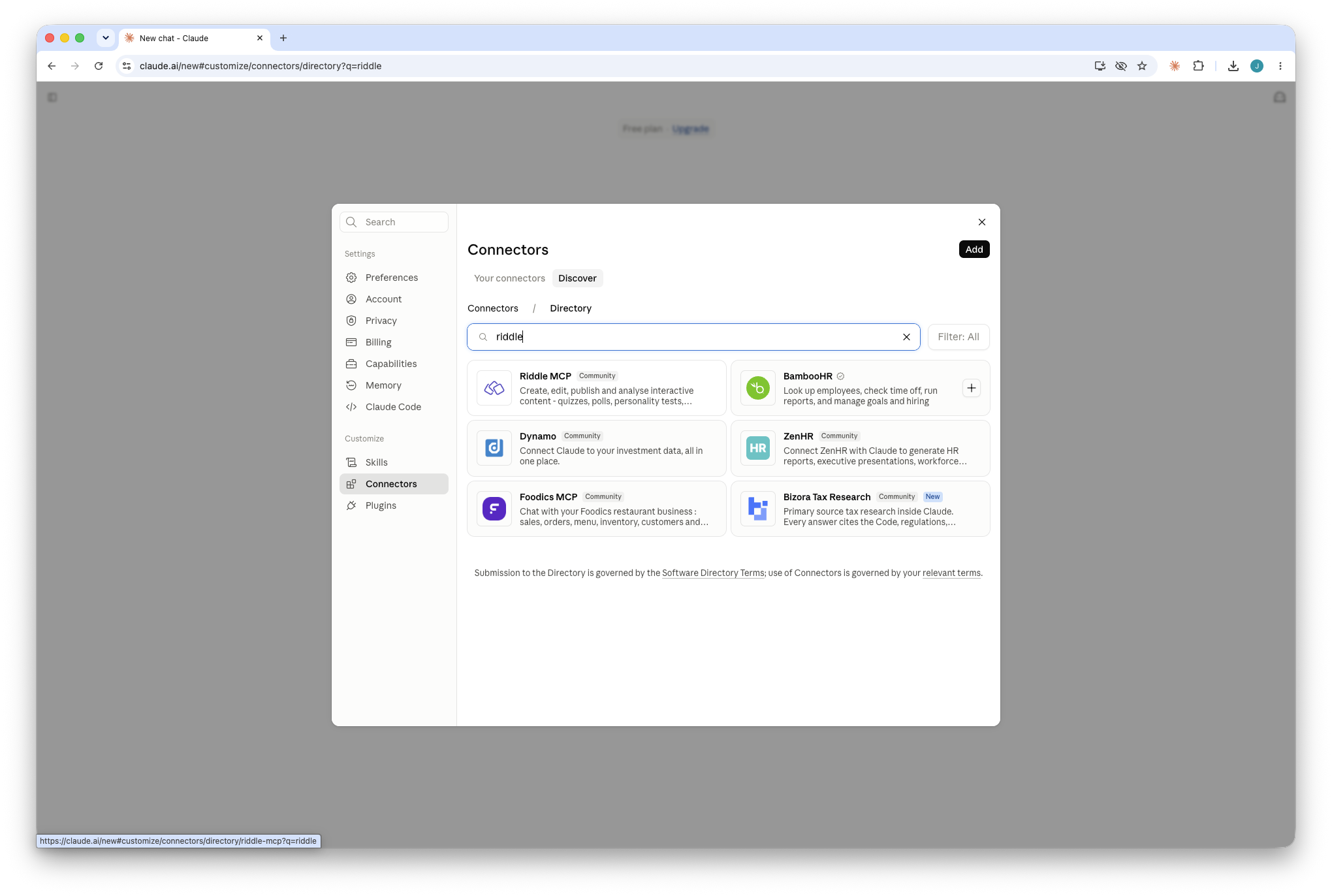Image resolution: width=1332 pixels, height=896 pixels.
Task: Click the Bizora Tax Research title
Action: pos(827,497)
